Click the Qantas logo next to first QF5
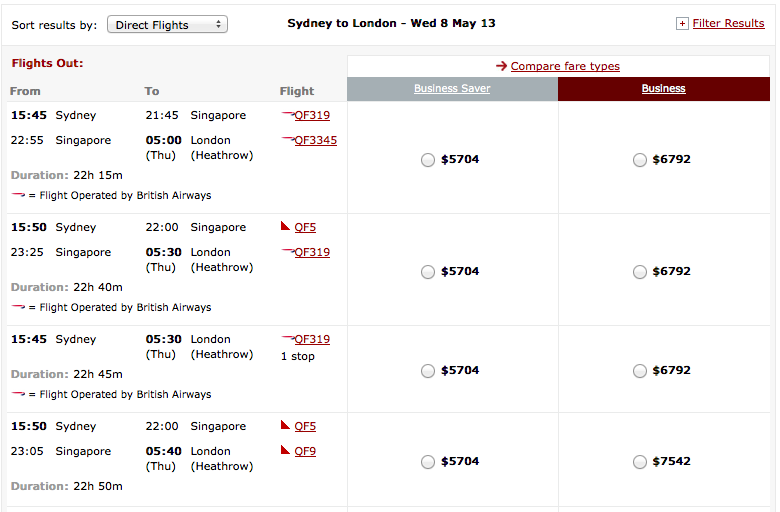The image size is (780, 512). click(x=286, y=227)
